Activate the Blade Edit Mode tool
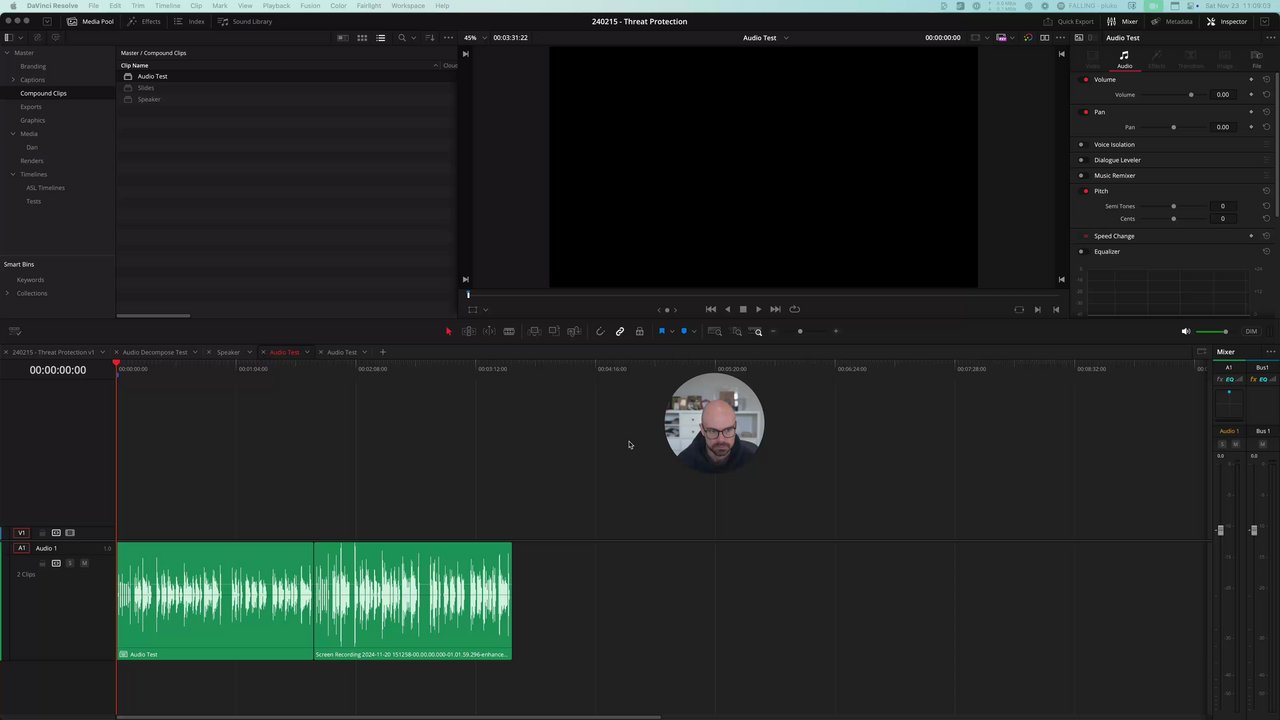Screen dimensions: 1280x720 tap(509, 331)
